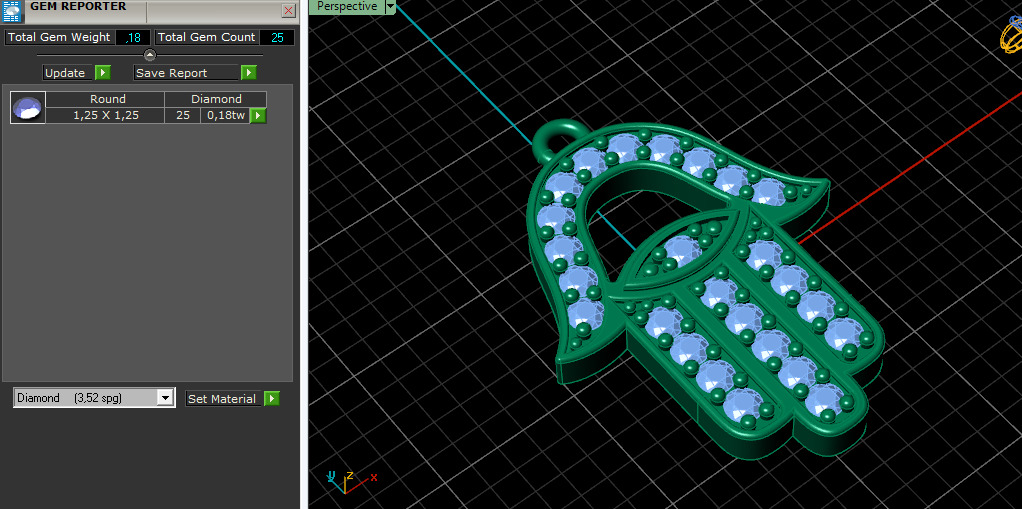Click the Total Gem Count value field
Screen dimensions: 1022x509
[276, 37]
